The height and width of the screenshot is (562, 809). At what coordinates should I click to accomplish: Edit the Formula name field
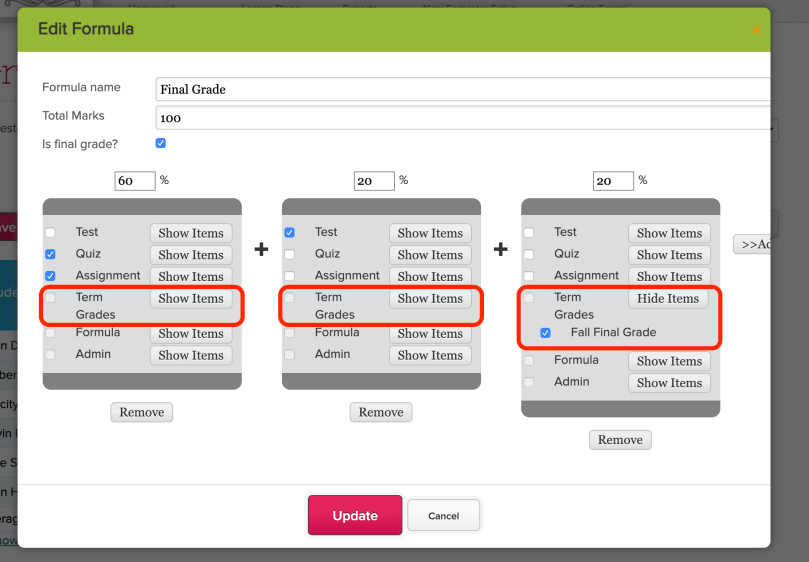(462, 89)
